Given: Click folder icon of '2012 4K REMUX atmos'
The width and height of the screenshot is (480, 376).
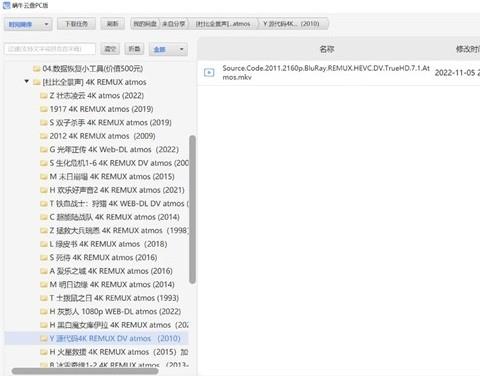Looking at the screenshot, I should [44, 136].
